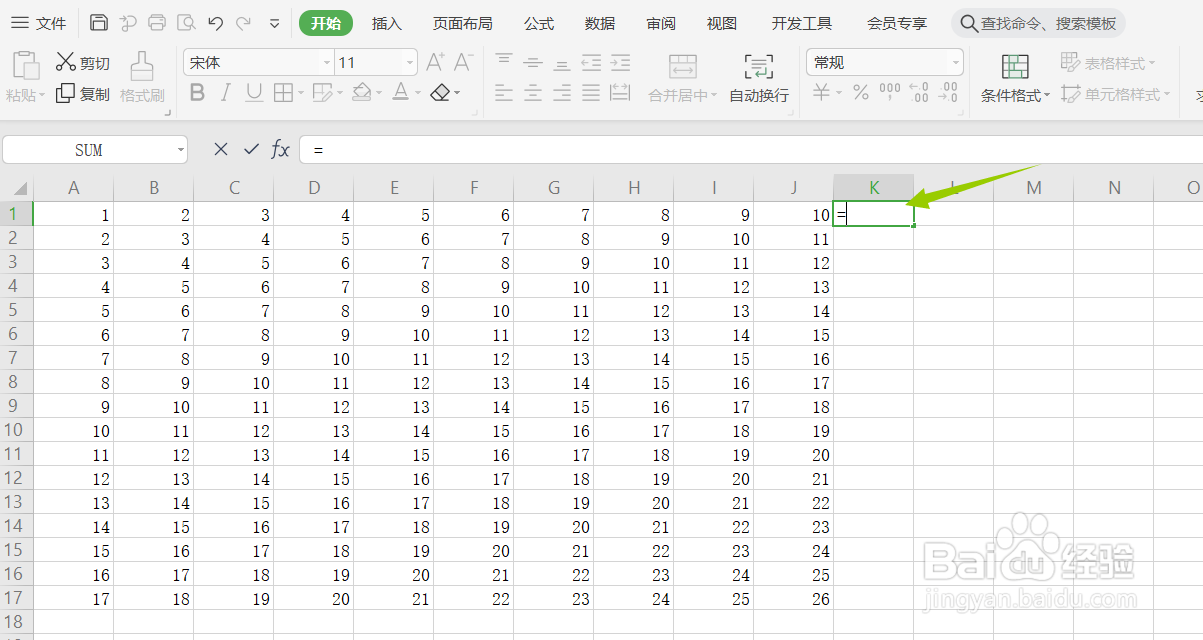Apply bold formatting with the B icon
Image resolution: width=1203 pixels, height=640 pixels.
coord(197,92)
